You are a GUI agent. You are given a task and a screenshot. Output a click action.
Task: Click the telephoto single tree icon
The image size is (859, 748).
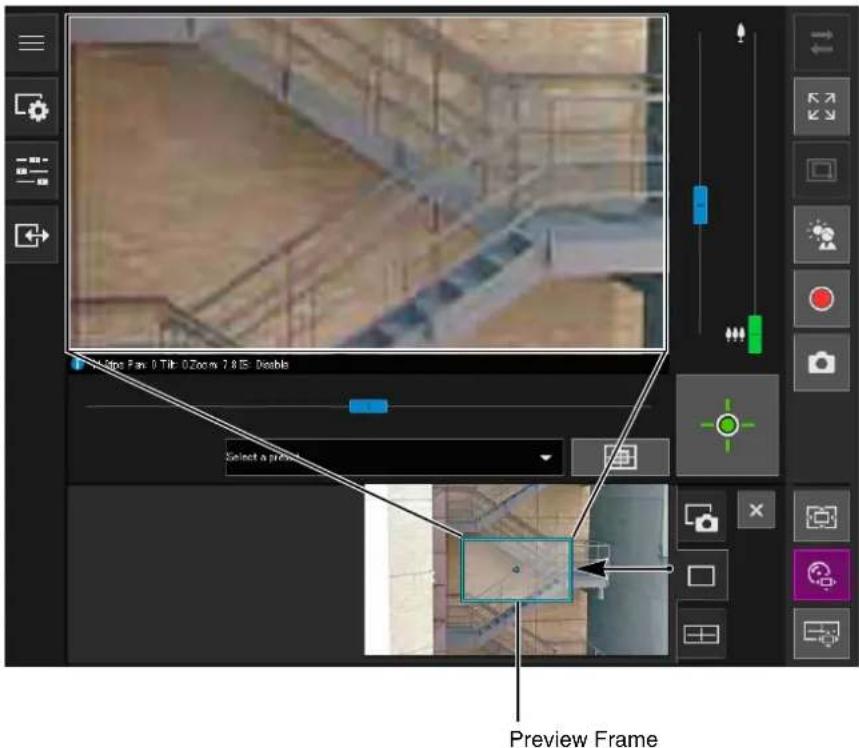(x=741, y=33)
